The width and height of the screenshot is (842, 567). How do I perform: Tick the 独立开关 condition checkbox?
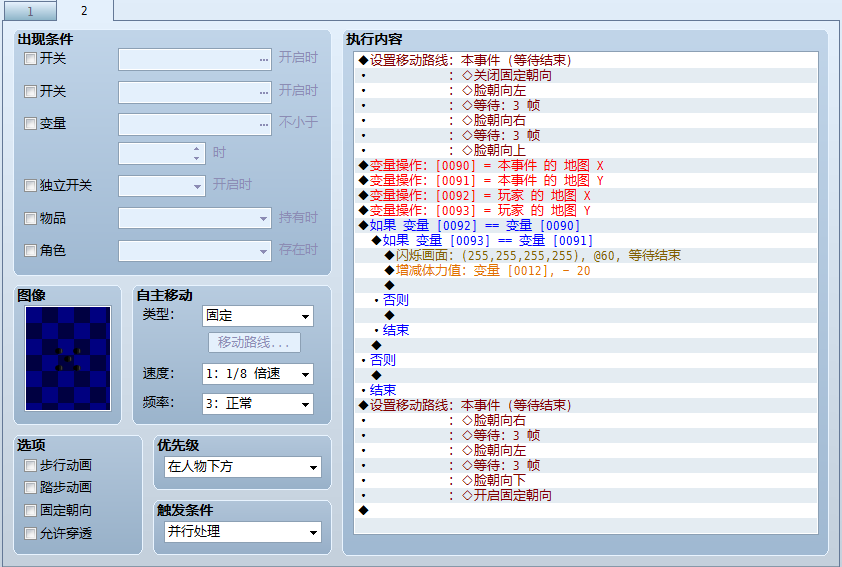[x=30, y=186]
